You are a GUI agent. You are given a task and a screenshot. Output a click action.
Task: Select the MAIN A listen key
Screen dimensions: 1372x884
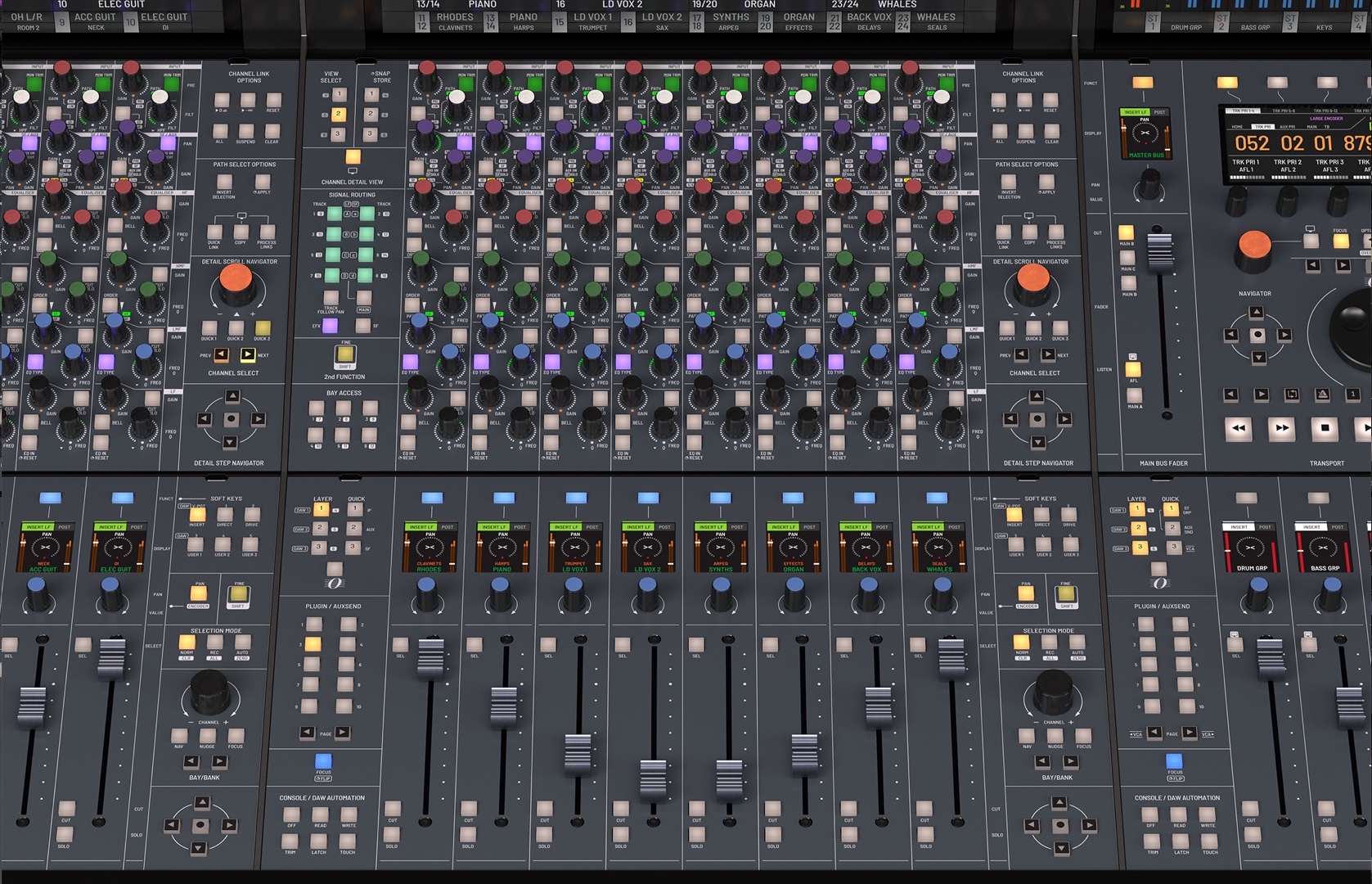pyautogui.click(x=1134, y=396)
